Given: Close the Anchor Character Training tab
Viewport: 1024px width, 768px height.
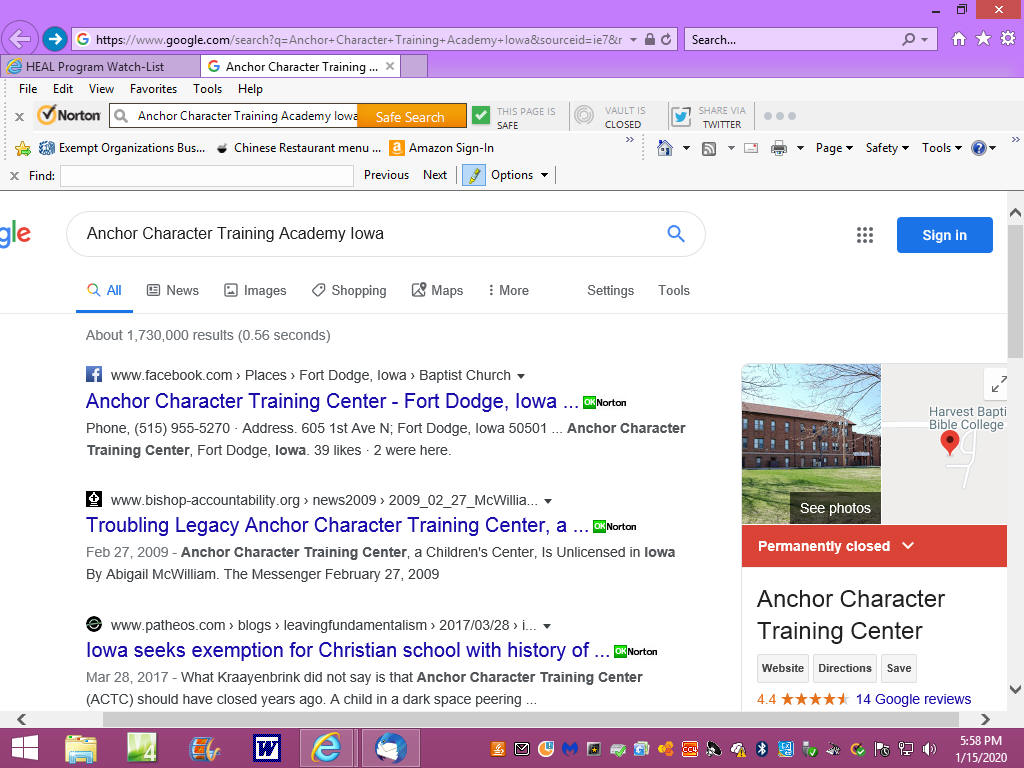Looking at the screenshot, I should [390, 66].
